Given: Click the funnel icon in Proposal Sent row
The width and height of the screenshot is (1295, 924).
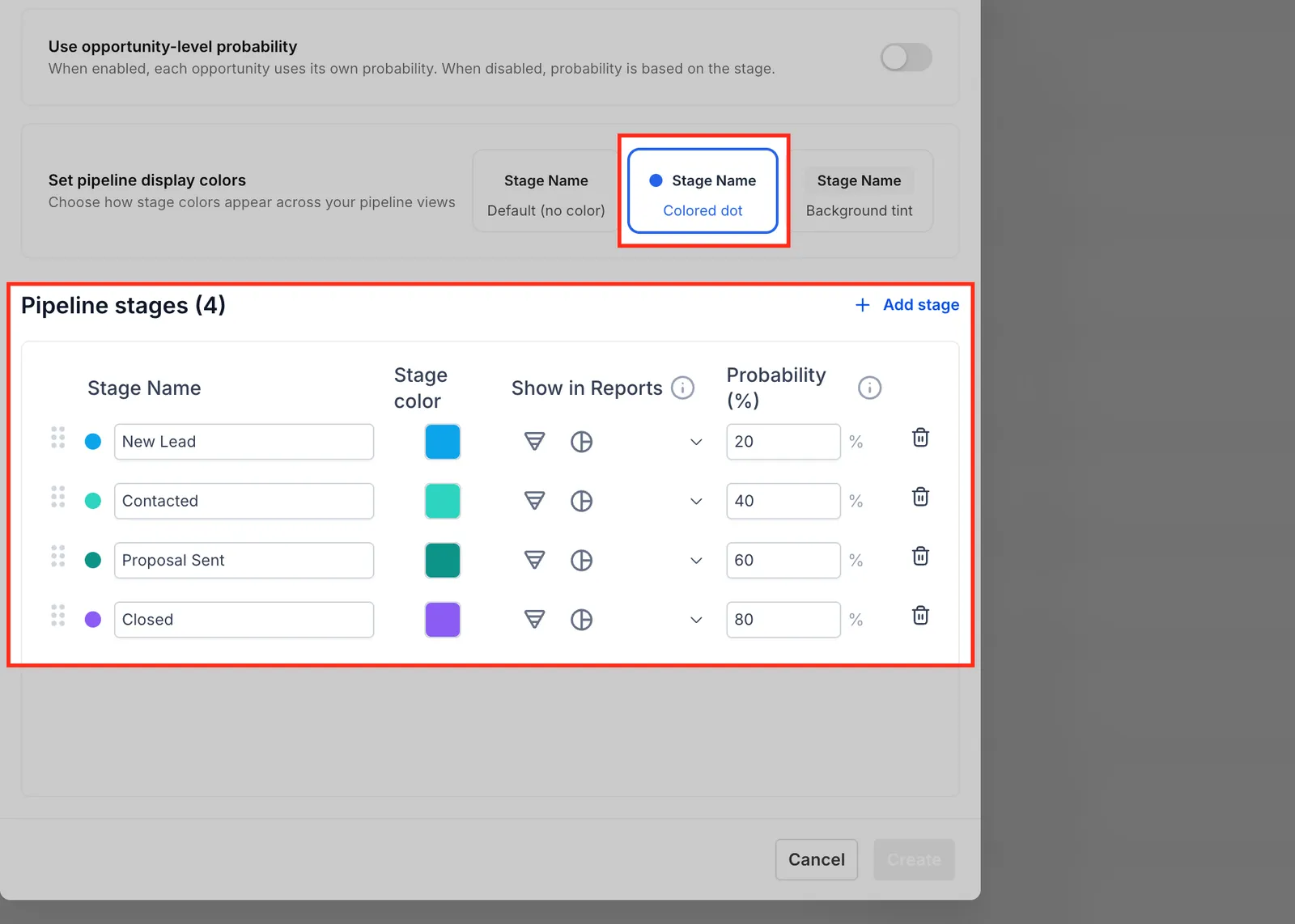Looking at the screenshot, I should 534,560.
